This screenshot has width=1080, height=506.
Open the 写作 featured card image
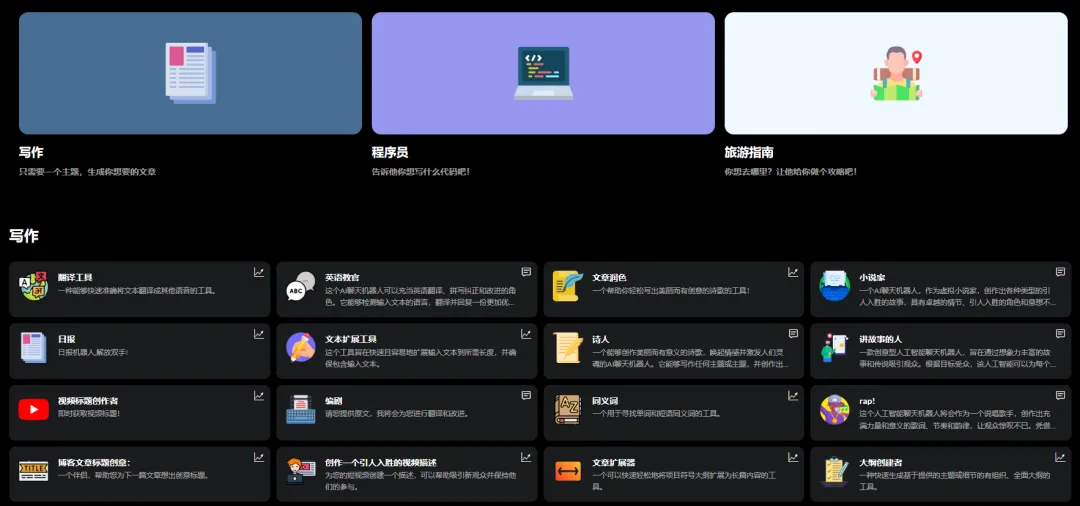pos(190,73)
